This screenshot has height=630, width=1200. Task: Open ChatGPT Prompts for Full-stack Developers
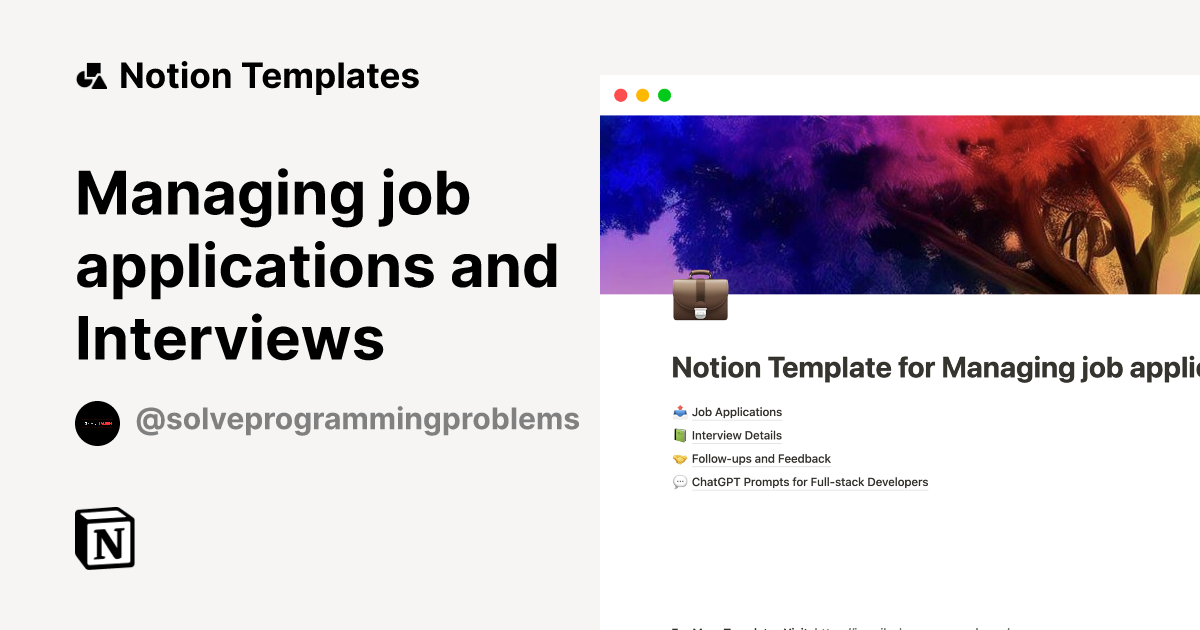(x=810, y=482)
